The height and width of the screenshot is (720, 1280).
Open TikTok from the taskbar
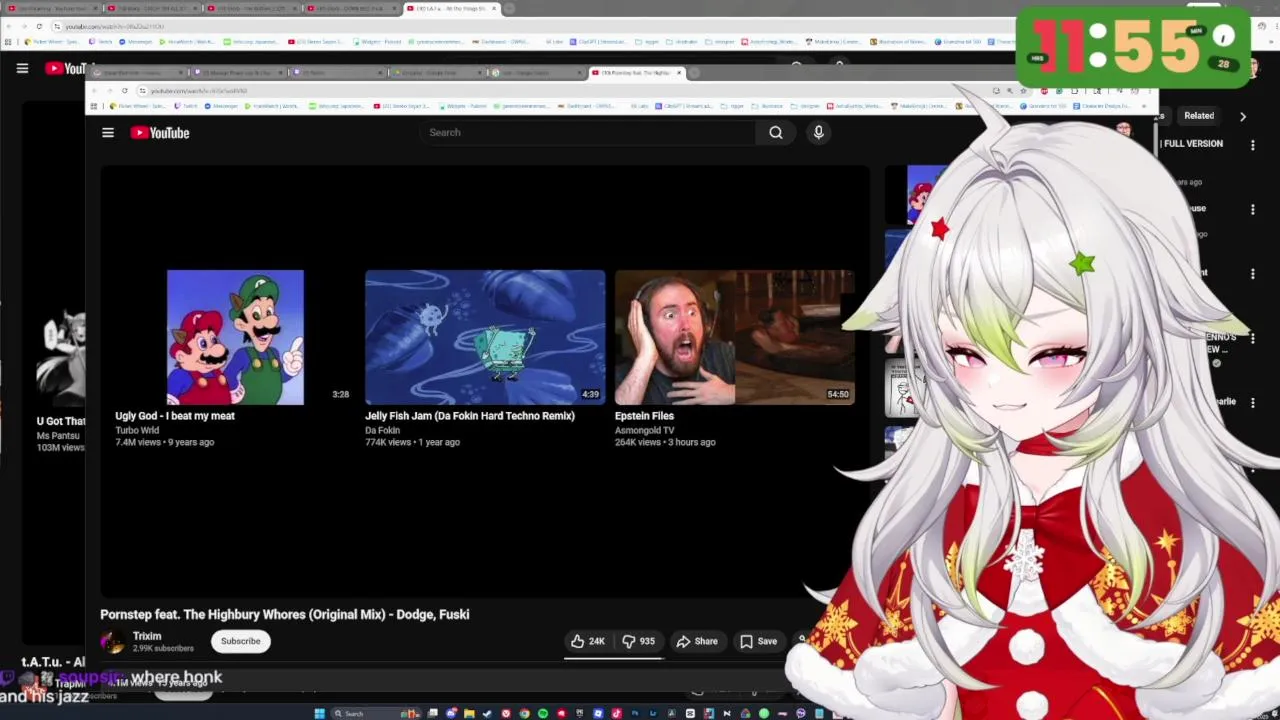coord(617,713)
